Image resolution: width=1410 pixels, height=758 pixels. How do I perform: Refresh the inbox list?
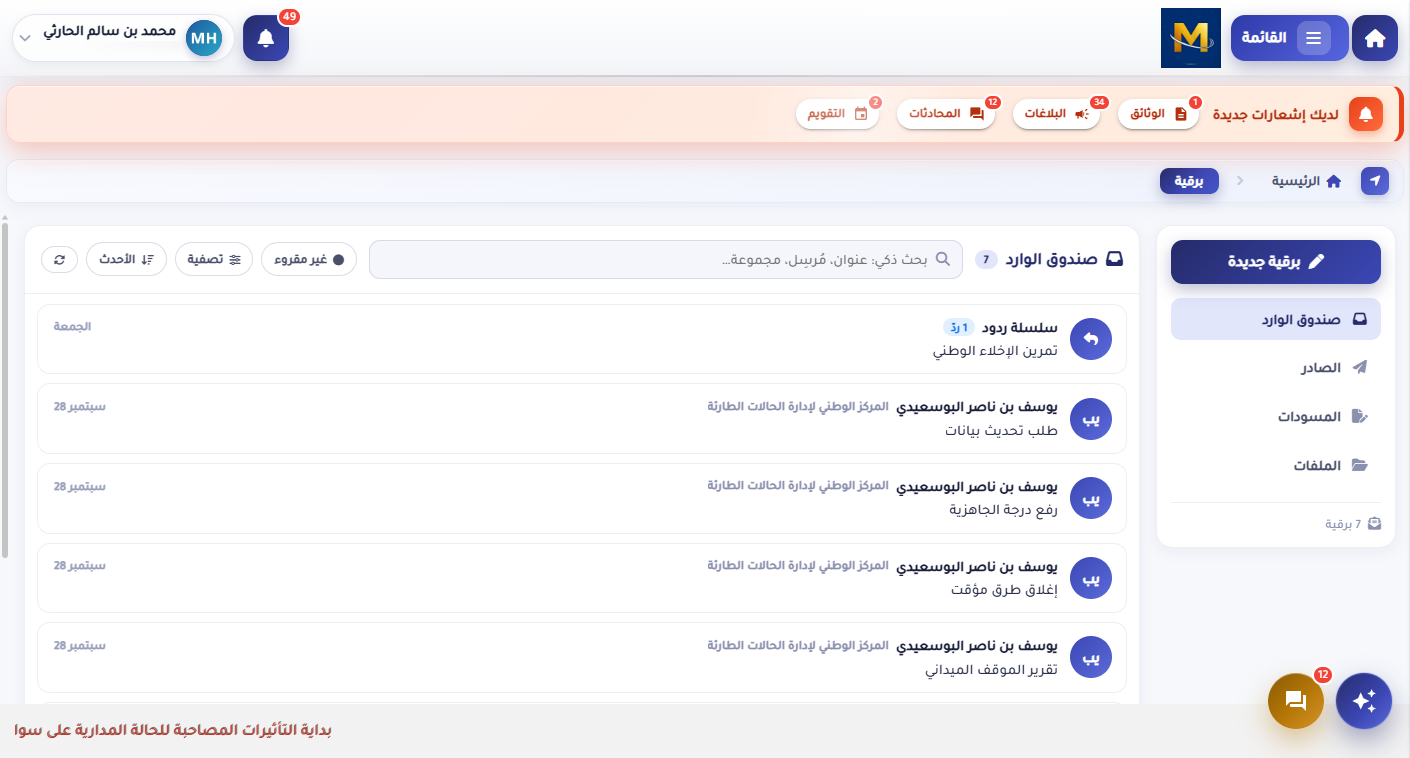click(x=59, y=259)
